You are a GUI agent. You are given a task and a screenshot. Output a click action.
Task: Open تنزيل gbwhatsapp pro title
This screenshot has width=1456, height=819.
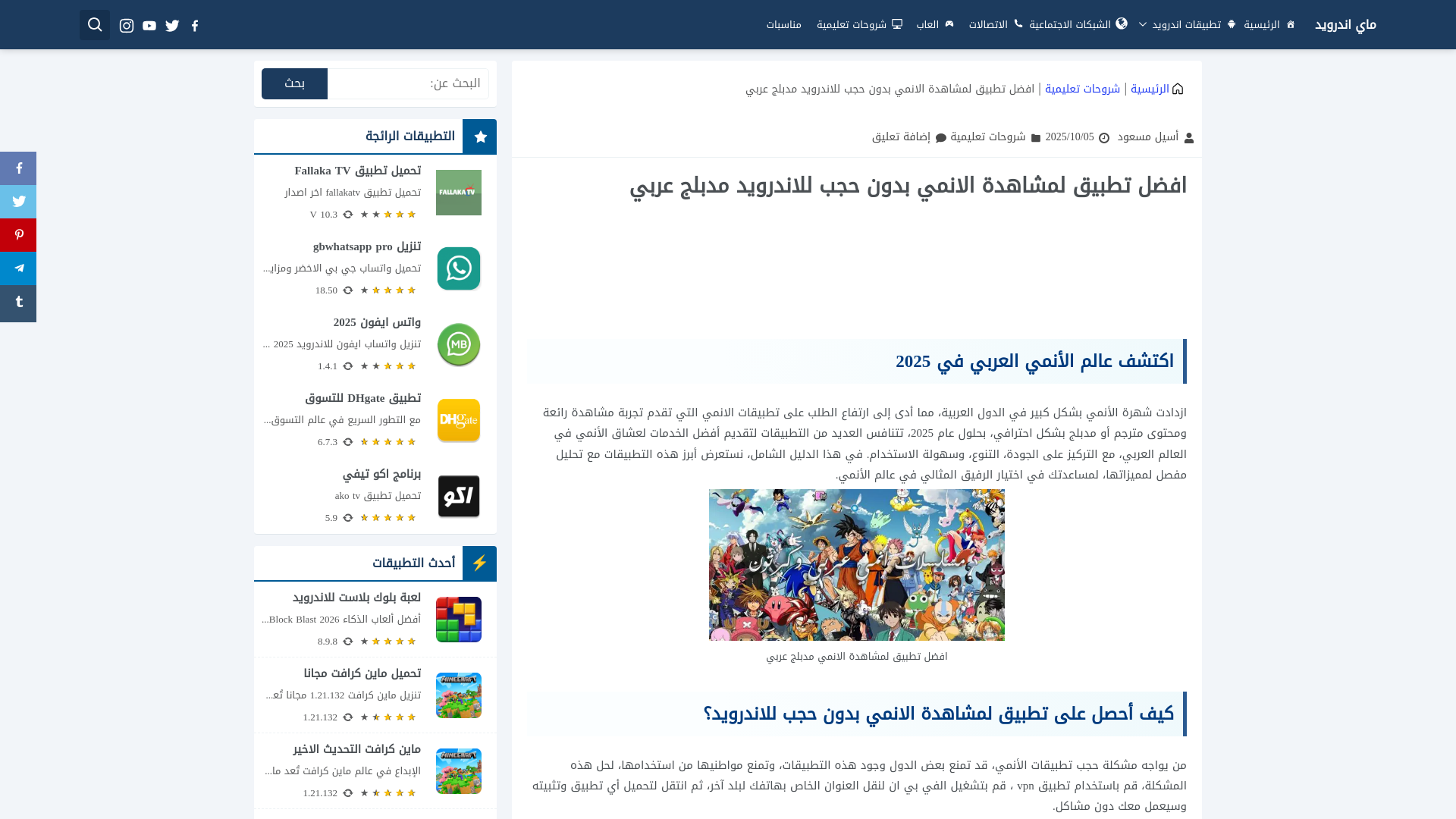tap(367, 246)
